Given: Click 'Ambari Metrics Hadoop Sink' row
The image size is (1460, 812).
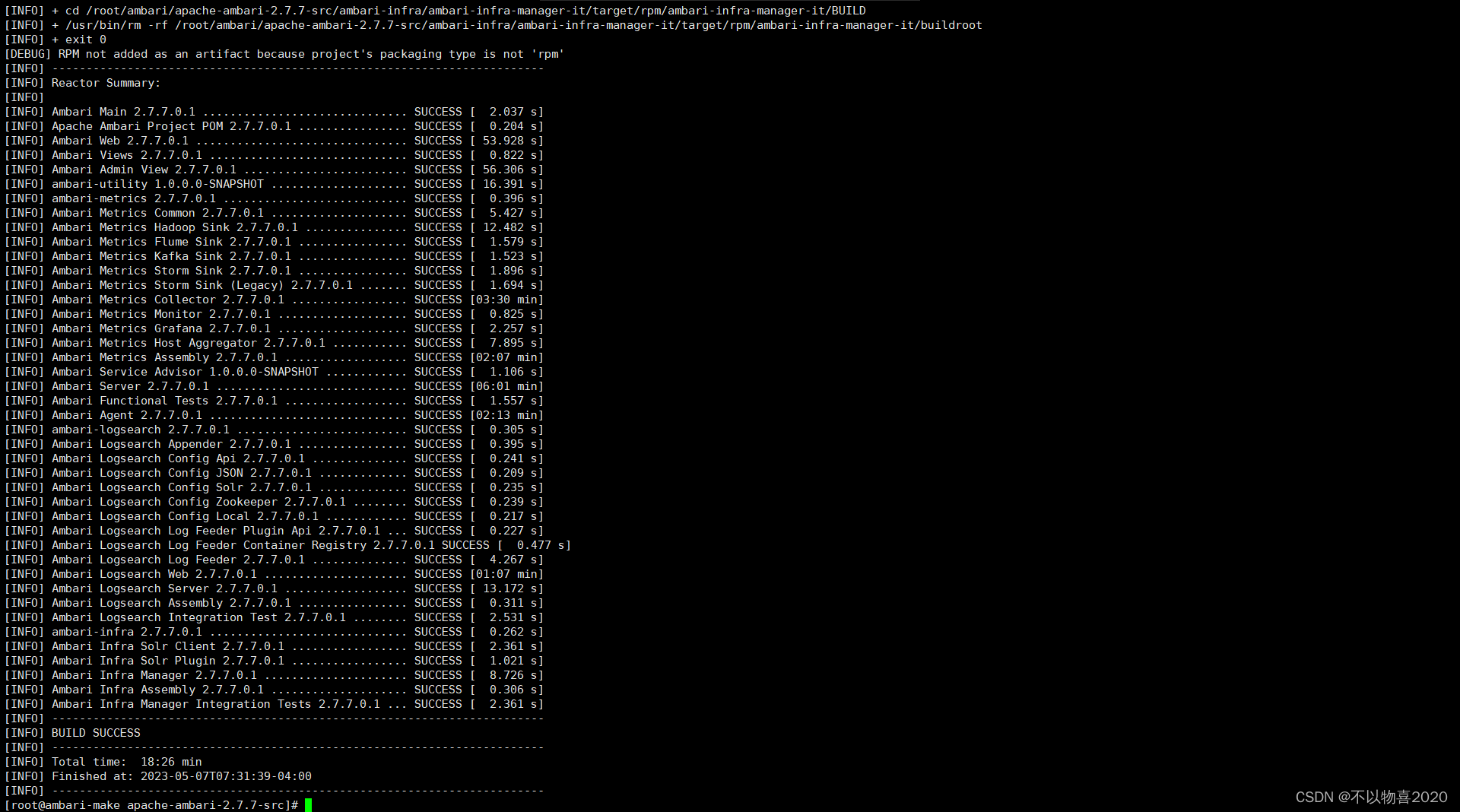Looking at the screenshot, I should click(x=275, y=227).
